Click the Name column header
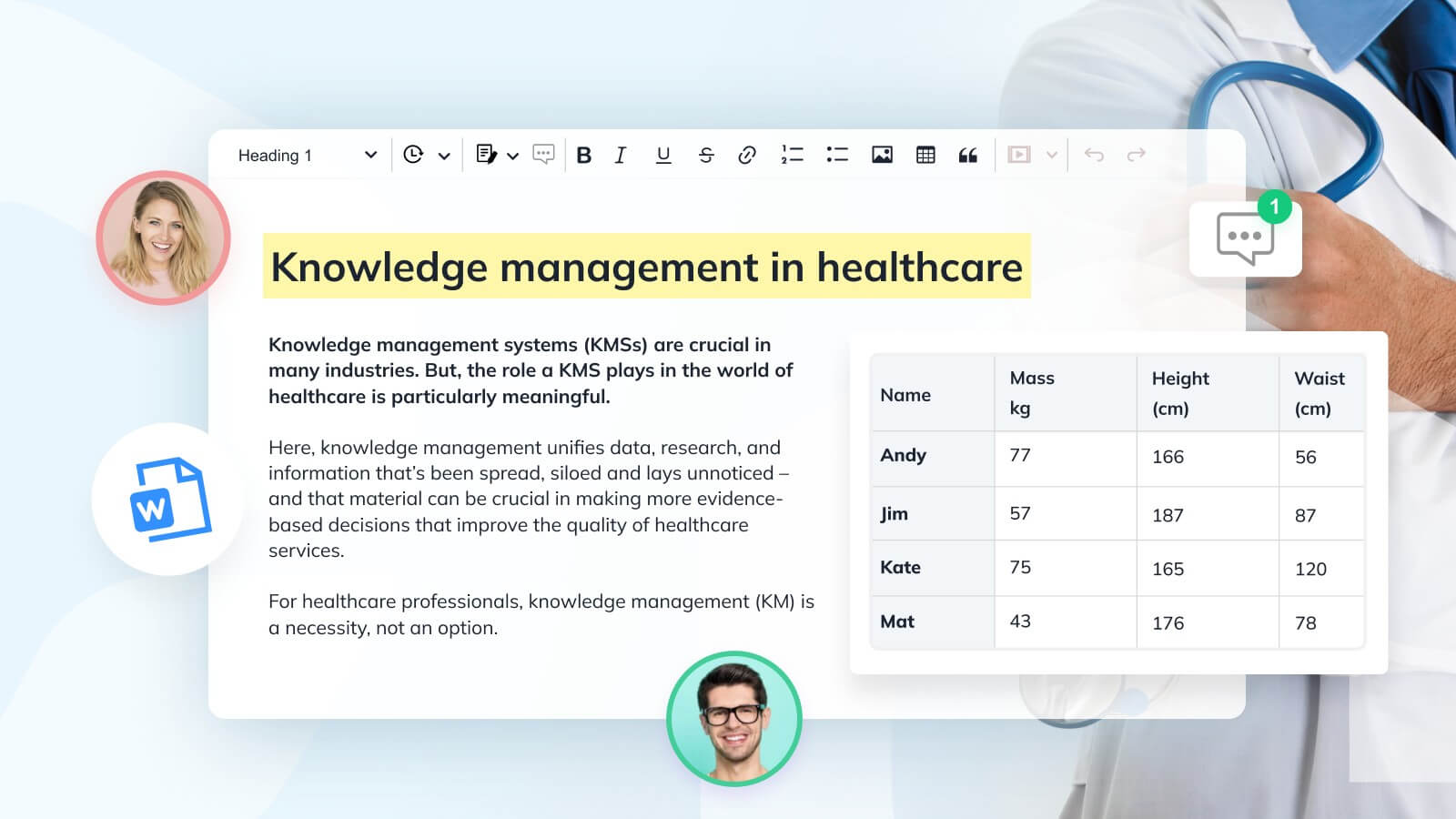 932,393
